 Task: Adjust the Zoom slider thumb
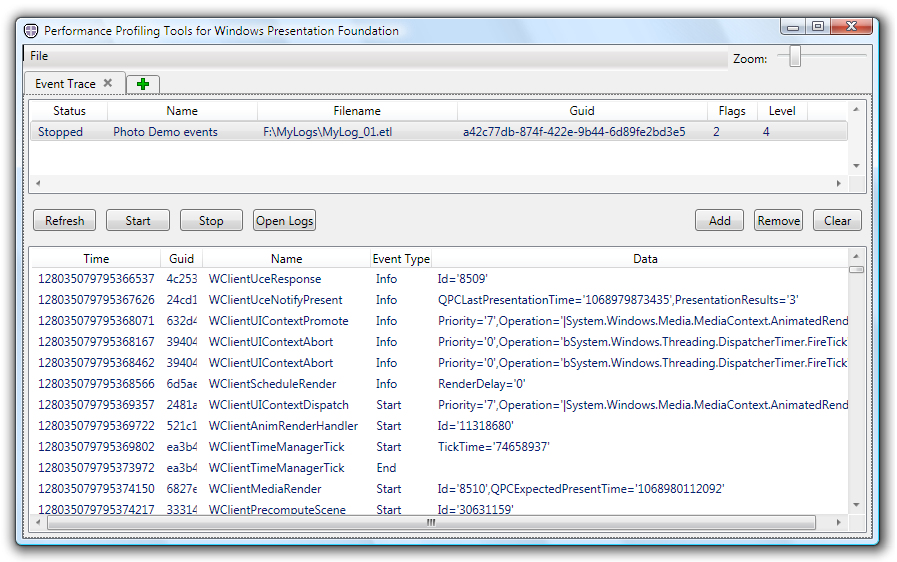click(795, 57)
